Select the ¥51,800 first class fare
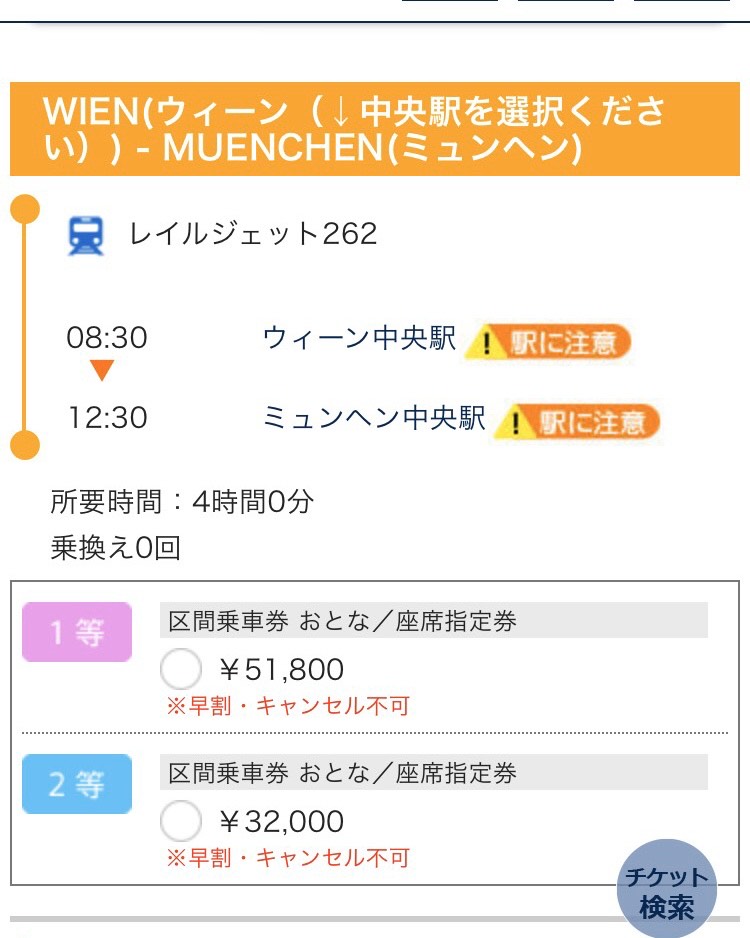The width and height of the screenshot is (750, 938). point(181,669)
